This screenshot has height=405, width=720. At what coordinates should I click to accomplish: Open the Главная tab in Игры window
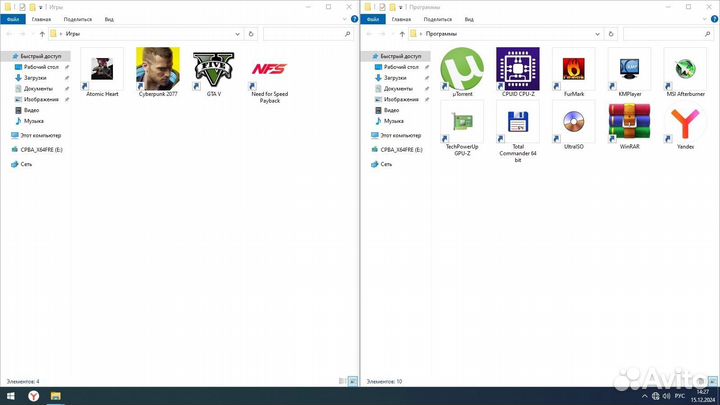(x=41, y=19)
